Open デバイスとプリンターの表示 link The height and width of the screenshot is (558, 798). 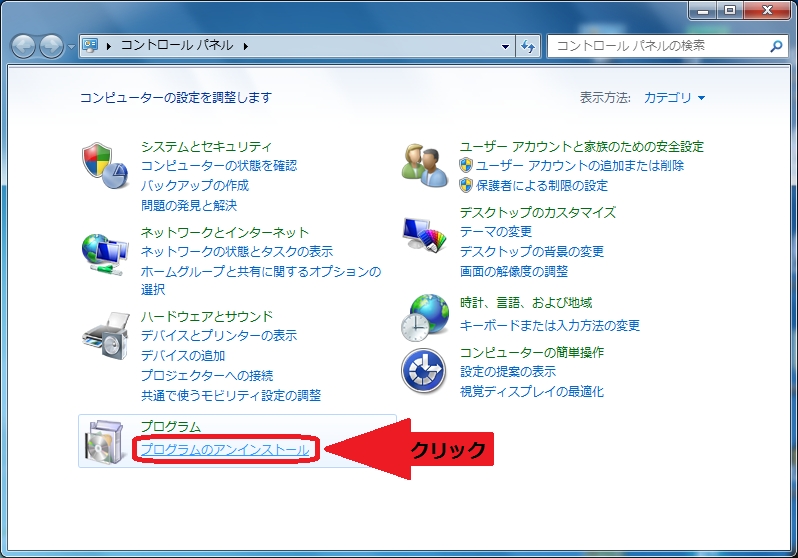tap(219, 336)
